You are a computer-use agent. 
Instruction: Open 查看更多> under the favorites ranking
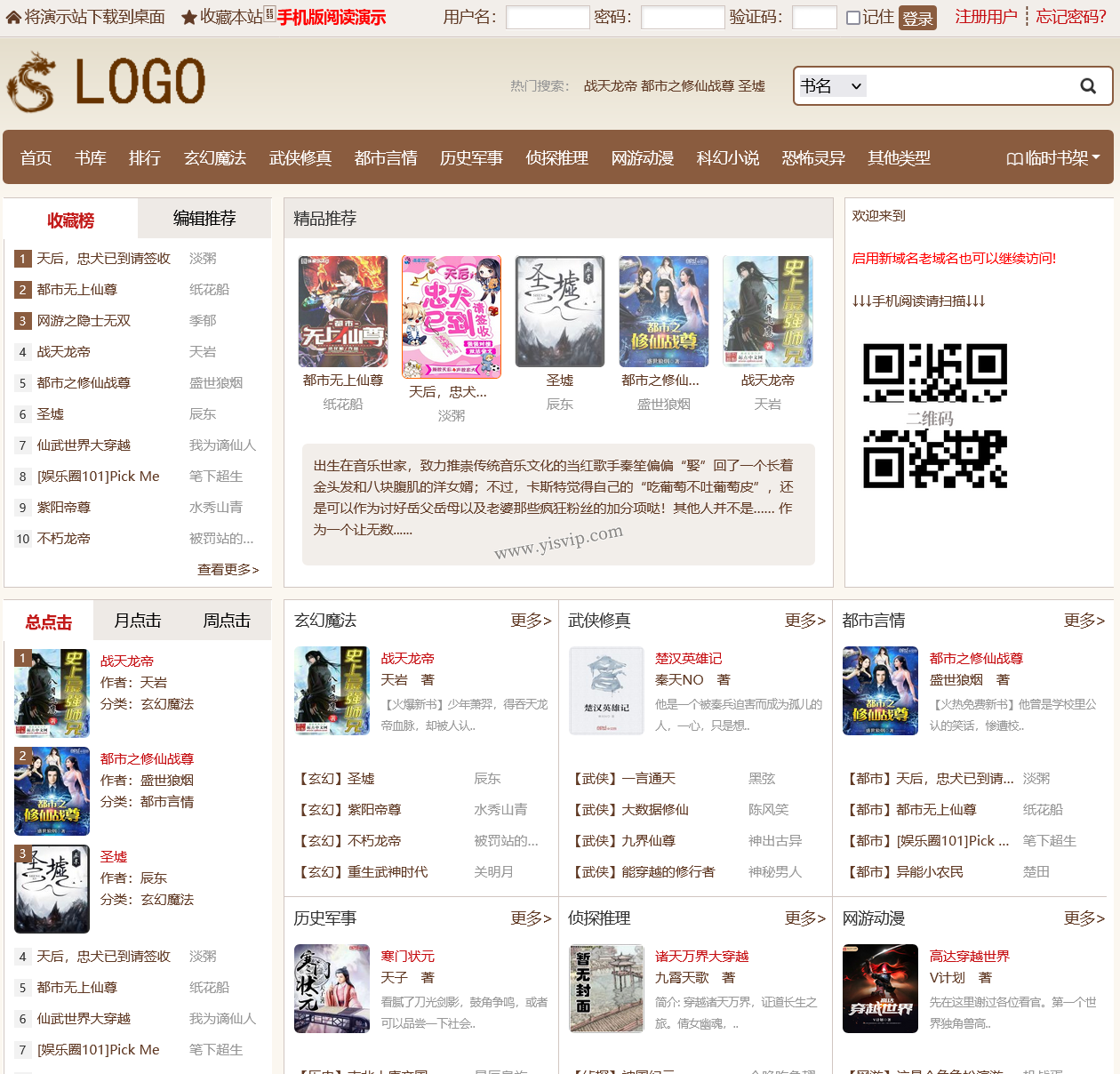[x=228, y=570]
